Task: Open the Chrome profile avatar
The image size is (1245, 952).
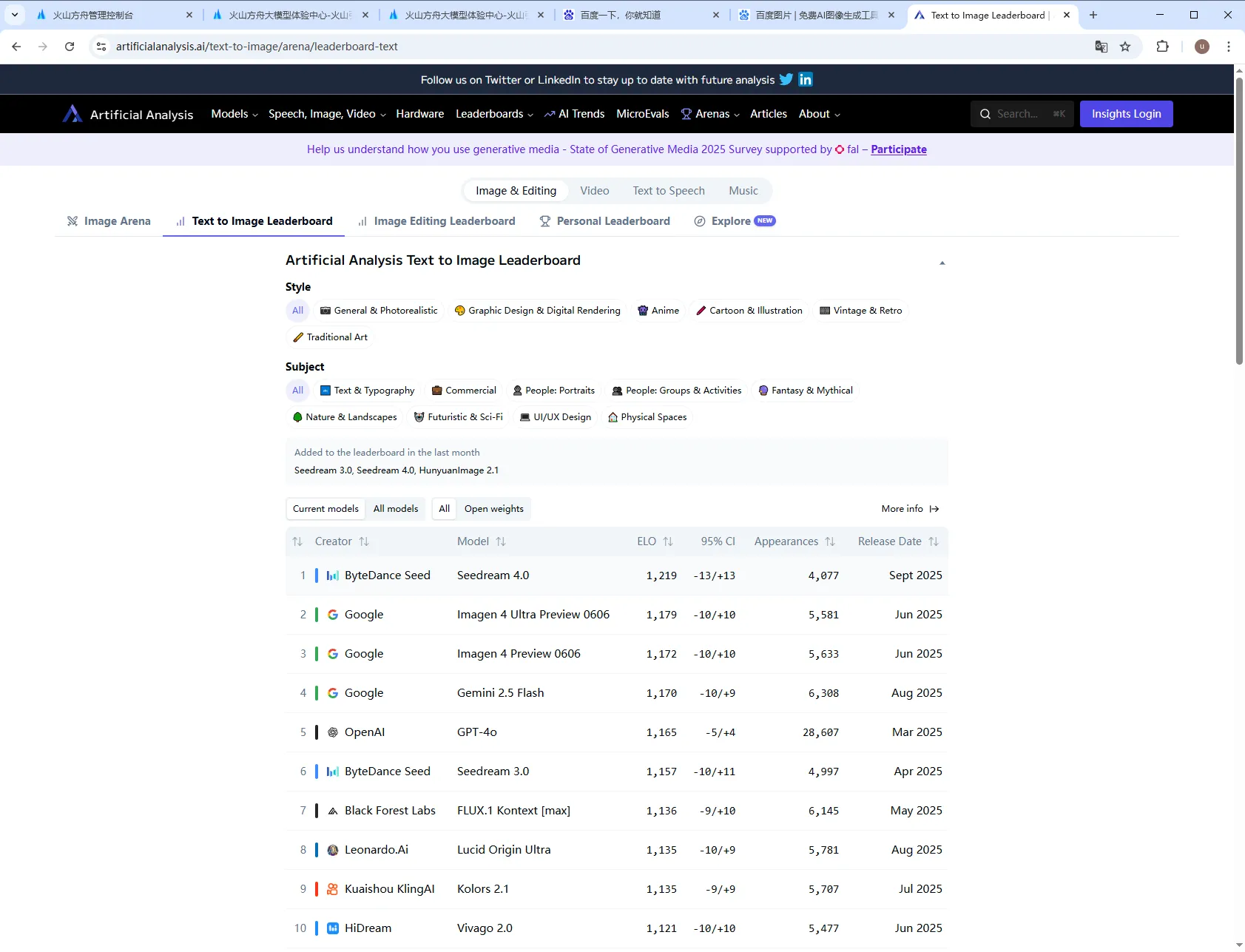Action: tap(1202, 47)
